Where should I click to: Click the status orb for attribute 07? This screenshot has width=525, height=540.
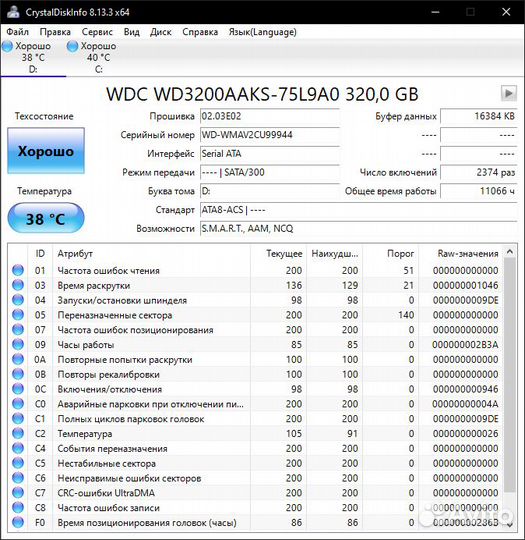click(18, 330)
